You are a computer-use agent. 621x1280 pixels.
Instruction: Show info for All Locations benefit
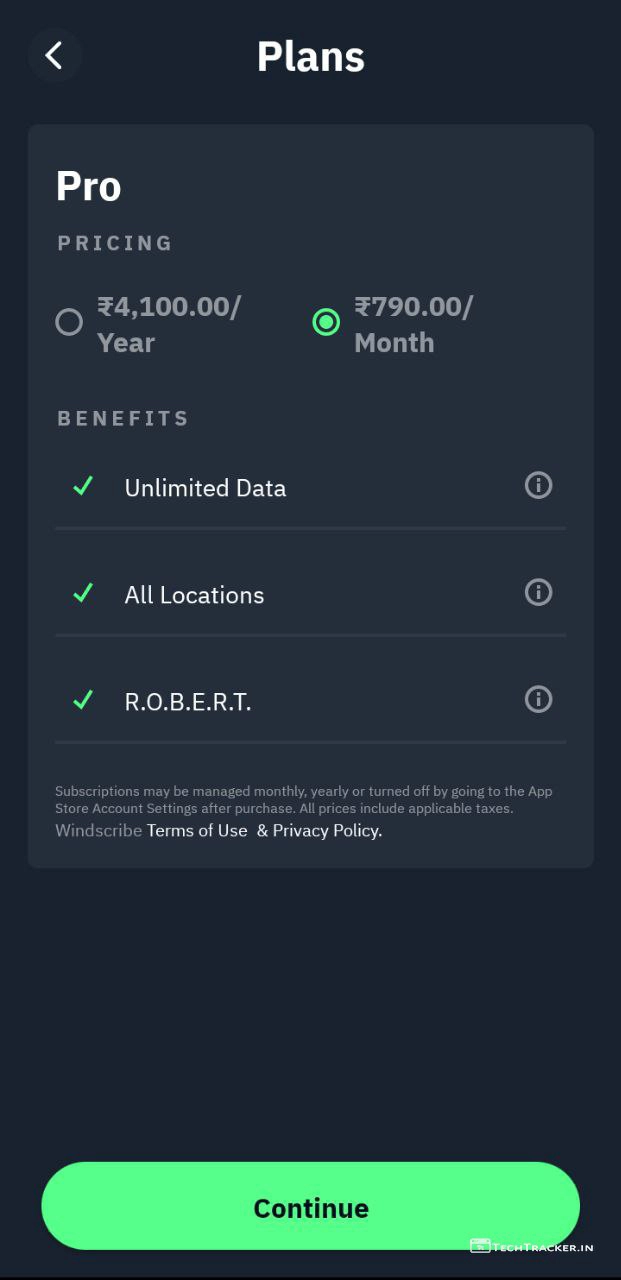point(538,593)
